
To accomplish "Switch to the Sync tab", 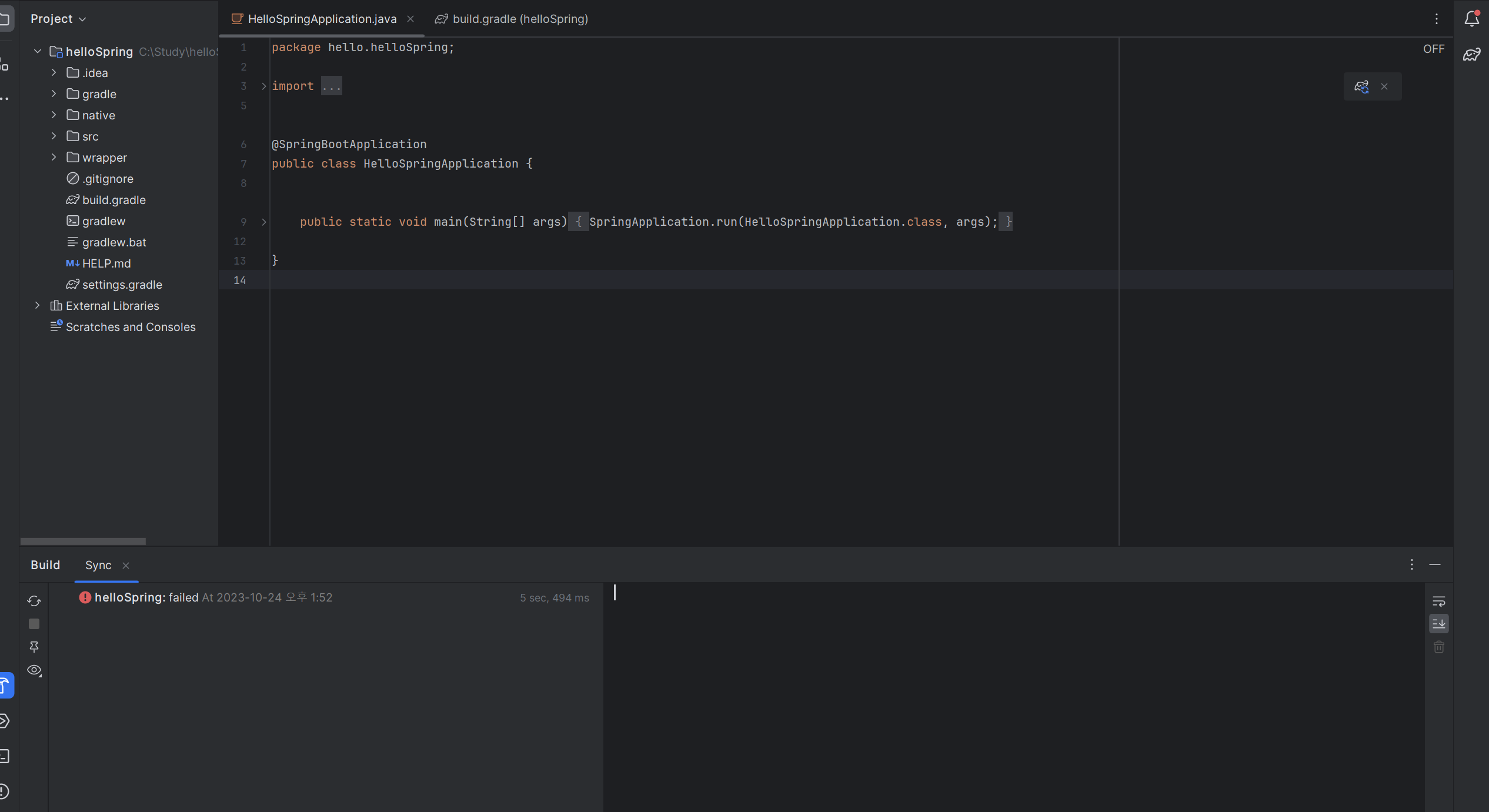I will tap(98, 565).
